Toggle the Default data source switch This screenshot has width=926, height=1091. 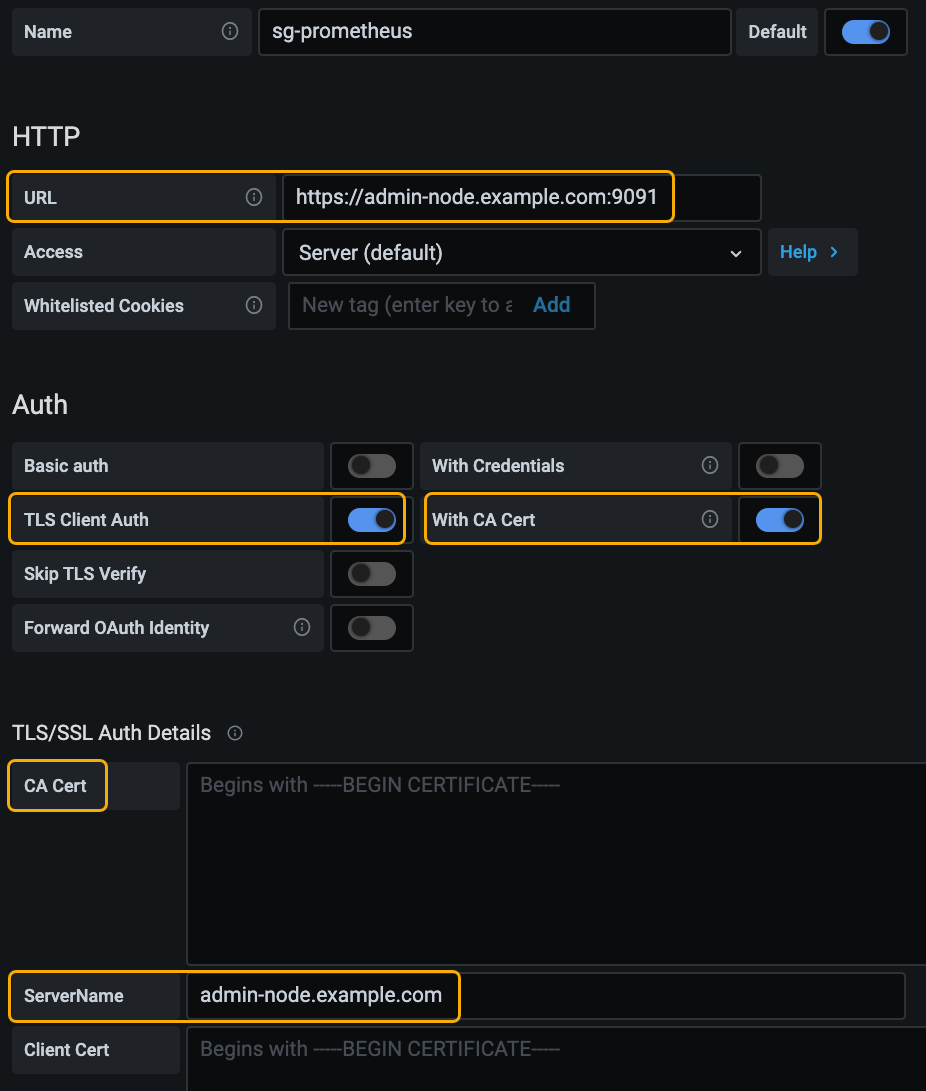pyautogui.click(x=865, y=32)
